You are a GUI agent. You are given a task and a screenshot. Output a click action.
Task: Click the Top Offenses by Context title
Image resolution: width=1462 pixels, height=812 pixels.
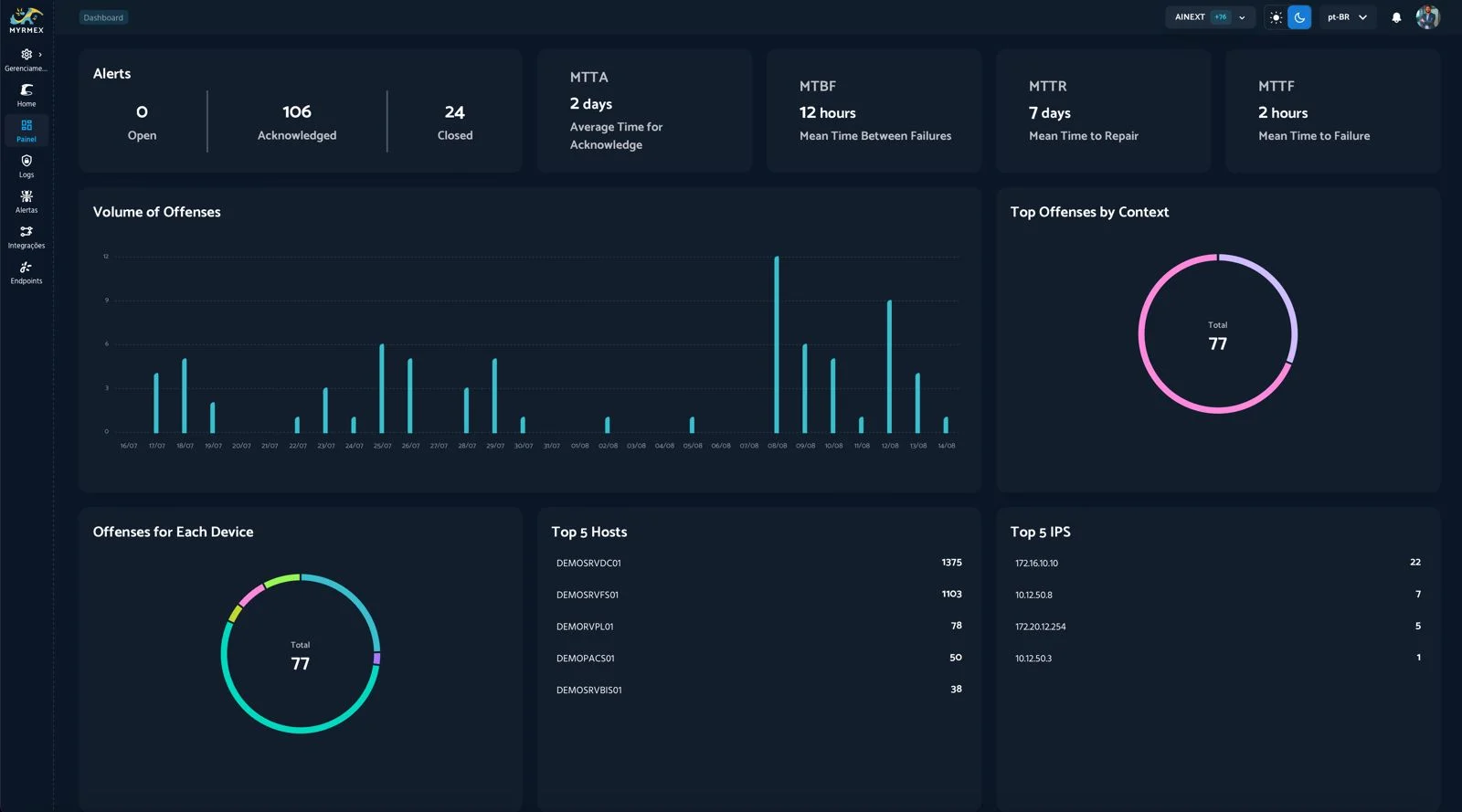pyautogui.click(x=1089, y=212)
